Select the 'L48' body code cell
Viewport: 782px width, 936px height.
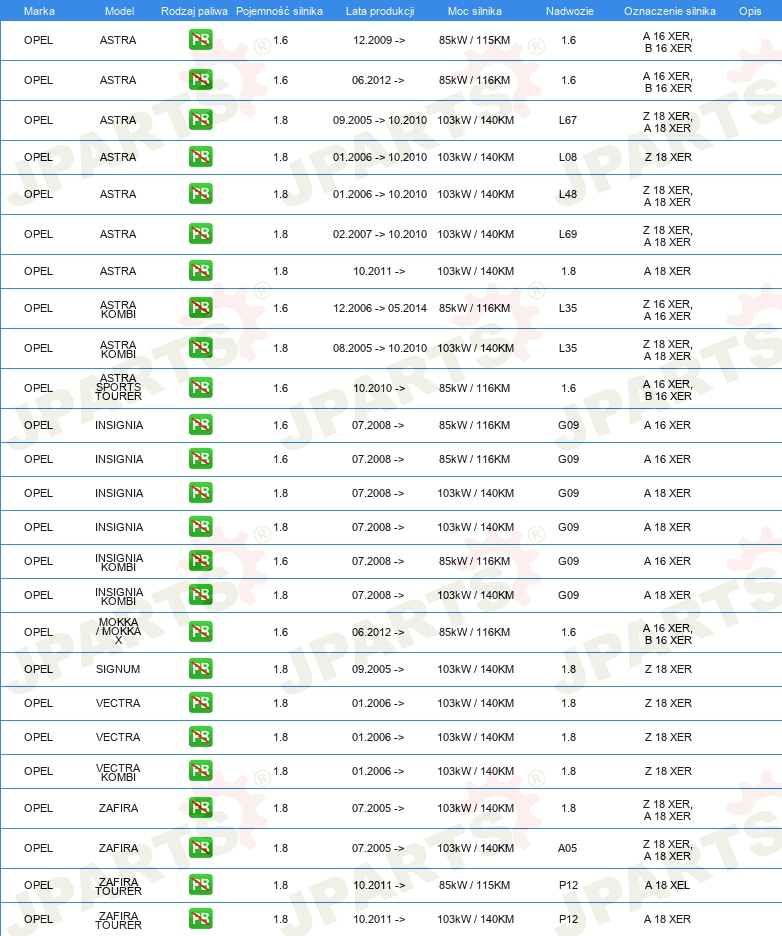[x=568, y=194]
